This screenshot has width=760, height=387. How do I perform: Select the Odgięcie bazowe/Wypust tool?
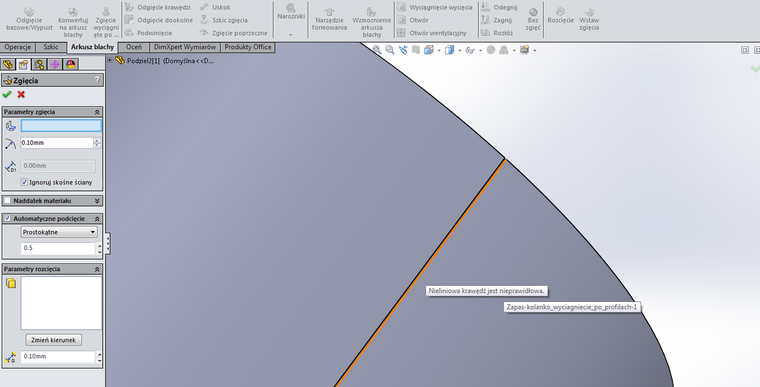pyautogui.click(x=29, y=19)
